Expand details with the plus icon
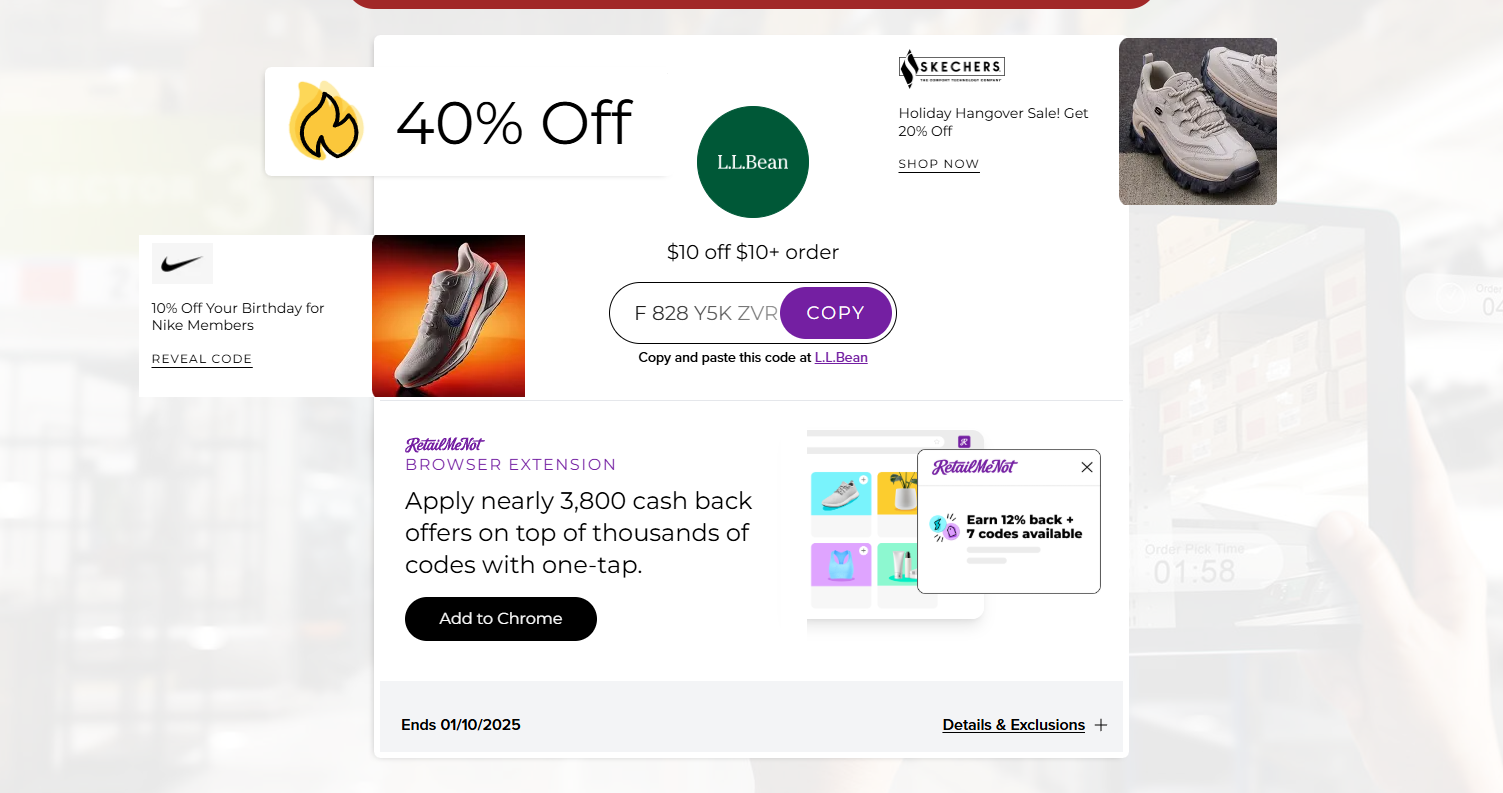 pyautogui.click(x=1101, y=725)
